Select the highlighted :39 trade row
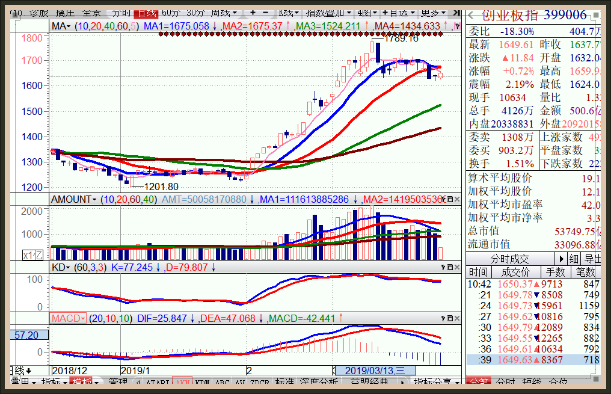Viewport: 611px width, 394px height. [x=534, y=360]
